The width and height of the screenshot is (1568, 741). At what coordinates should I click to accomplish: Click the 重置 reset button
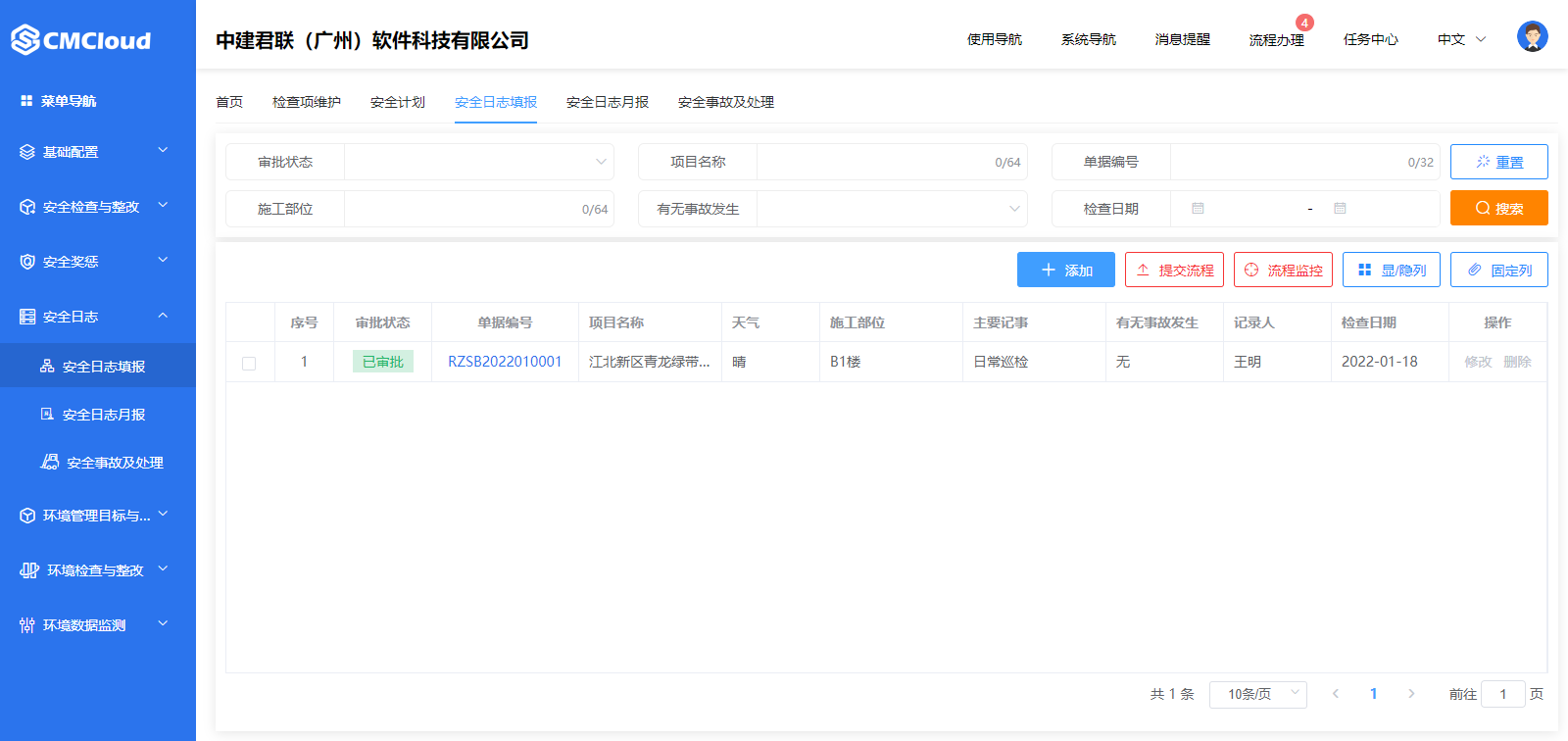point(1499,162)
